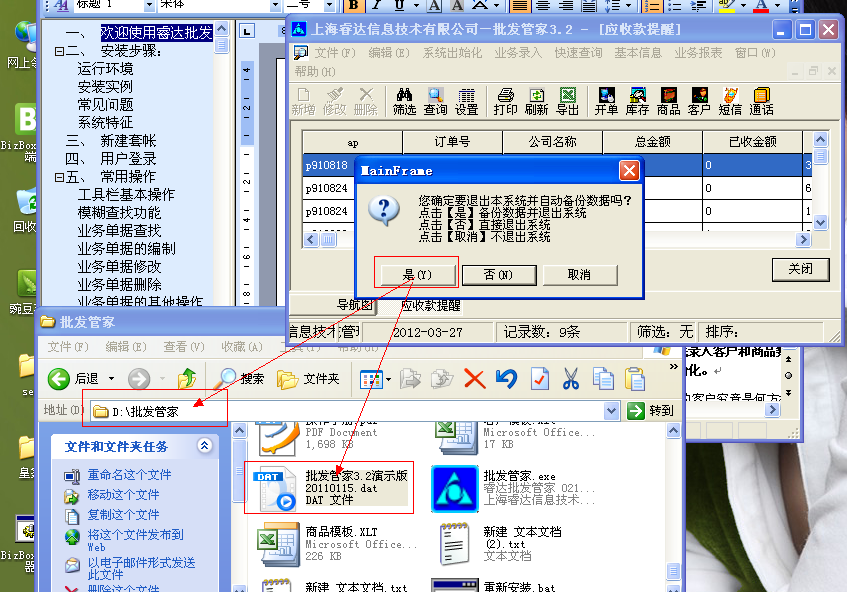Screen dimensions: 847x592
Task: Click the disabled 新增 icon in 批发管家
Action: tap(304, 96)
